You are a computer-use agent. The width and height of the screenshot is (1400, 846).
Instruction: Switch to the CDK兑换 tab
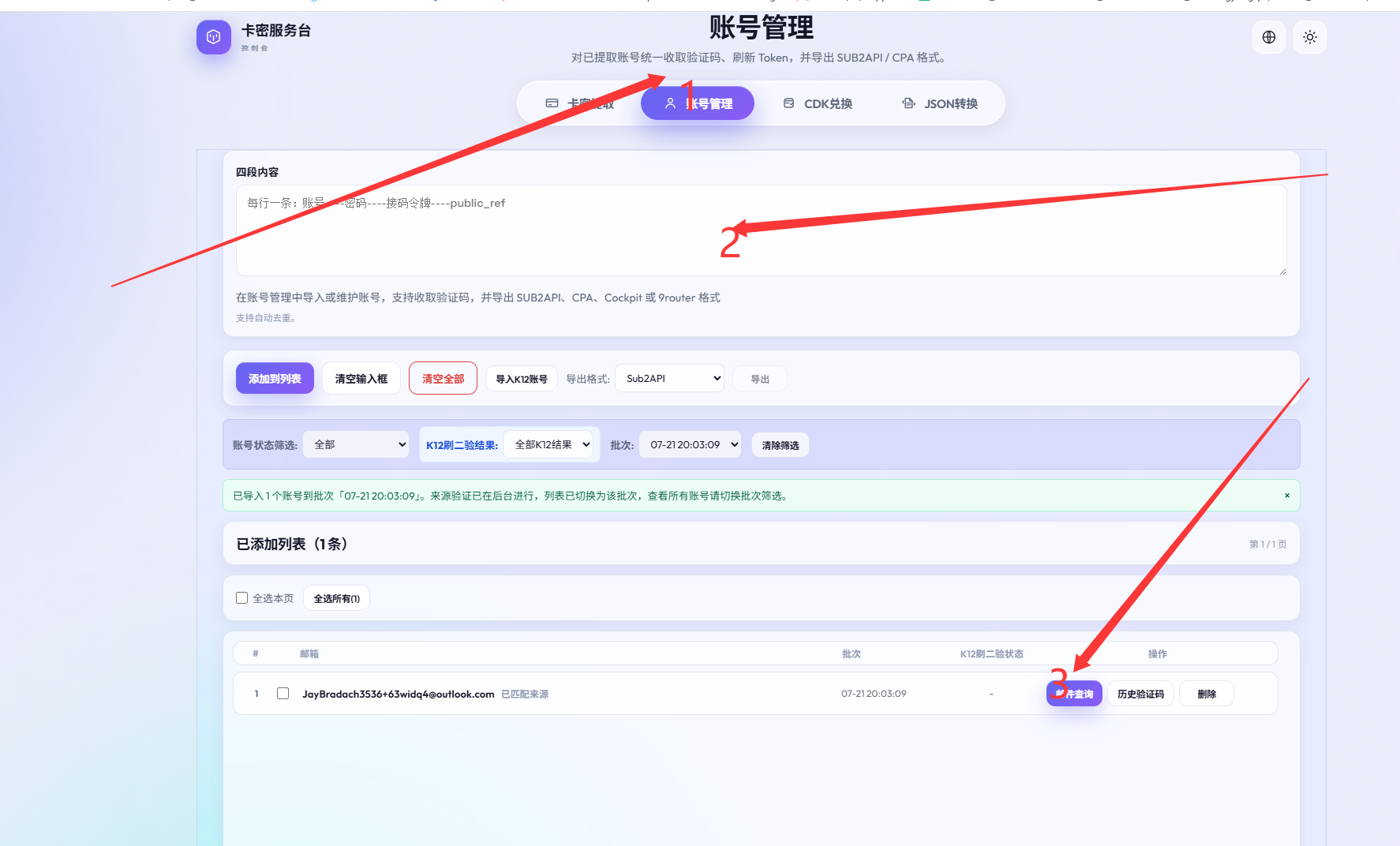coord(818,103)
